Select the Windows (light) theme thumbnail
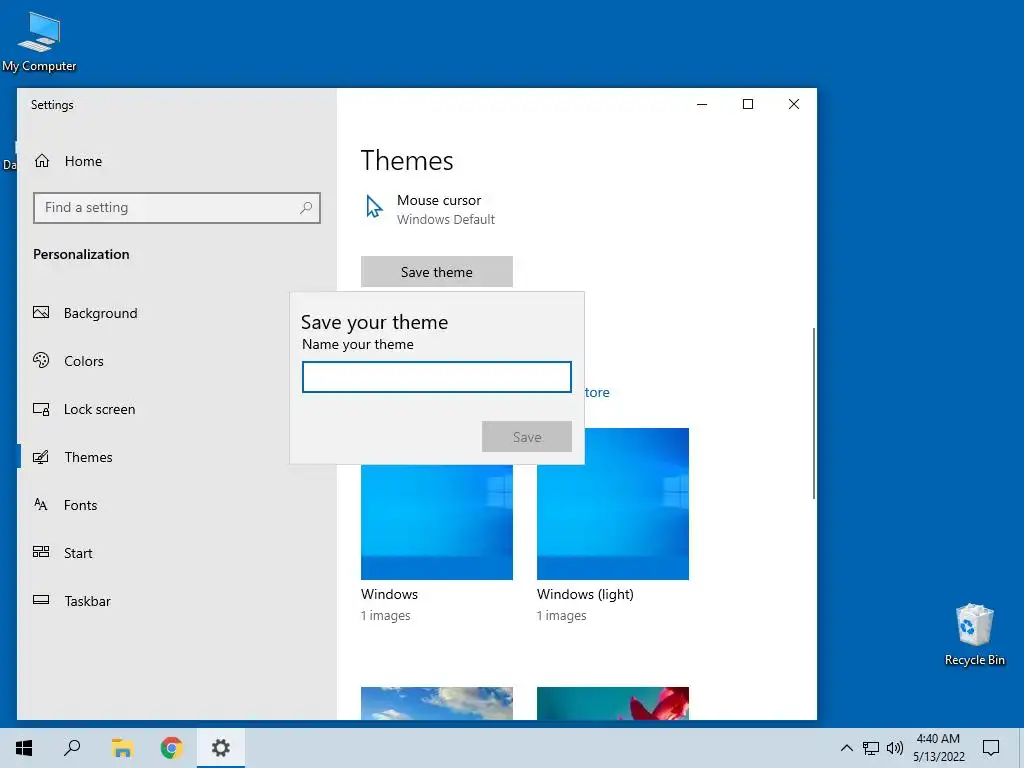 point(613,504)
